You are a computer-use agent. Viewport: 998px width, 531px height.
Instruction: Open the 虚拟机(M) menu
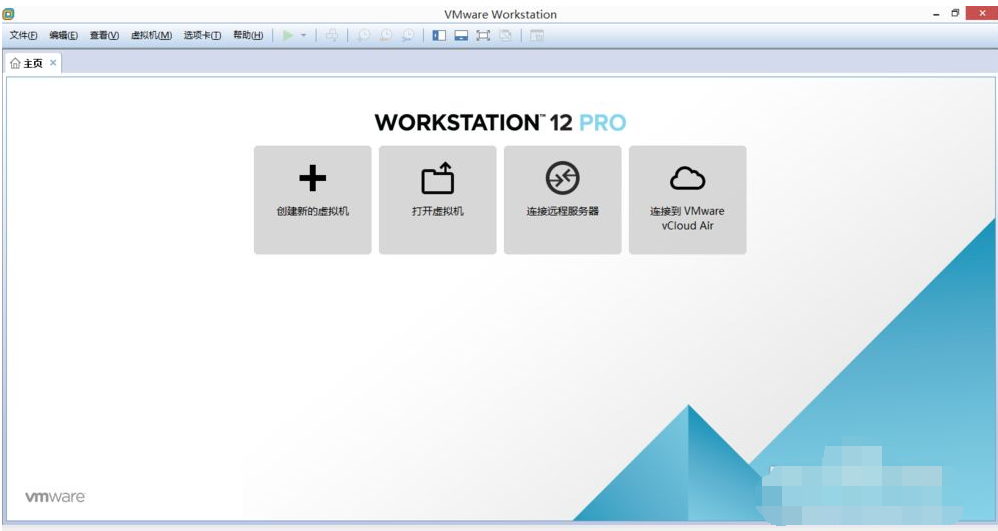151,35
